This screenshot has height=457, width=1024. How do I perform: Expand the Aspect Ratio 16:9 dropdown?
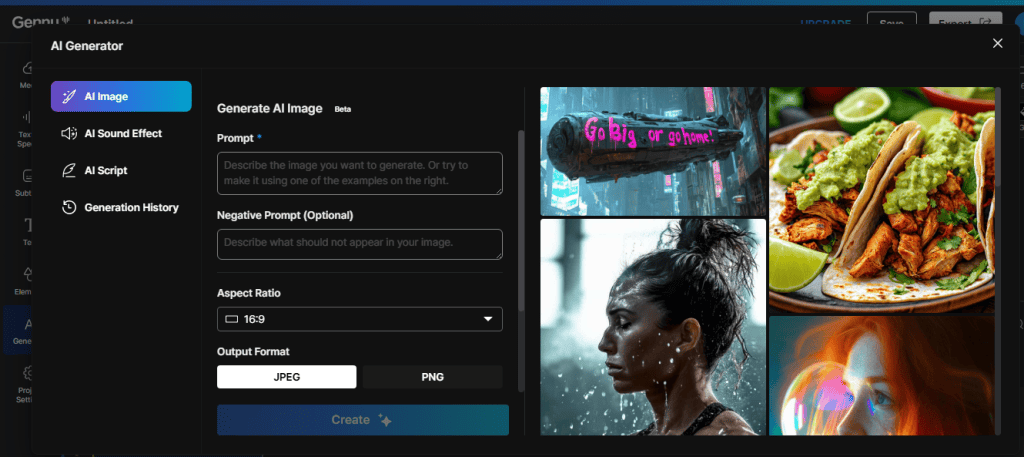pyautogui.click(x=360, y=319)
